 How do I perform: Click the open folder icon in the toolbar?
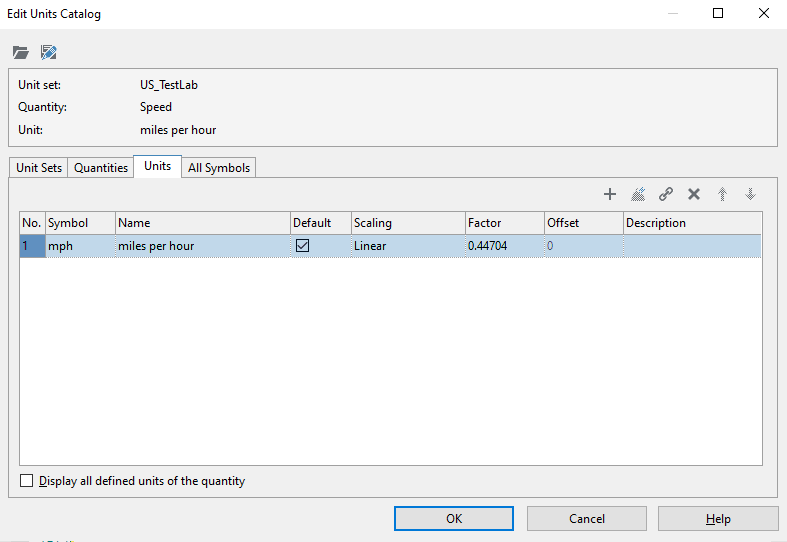pos(21,52)
